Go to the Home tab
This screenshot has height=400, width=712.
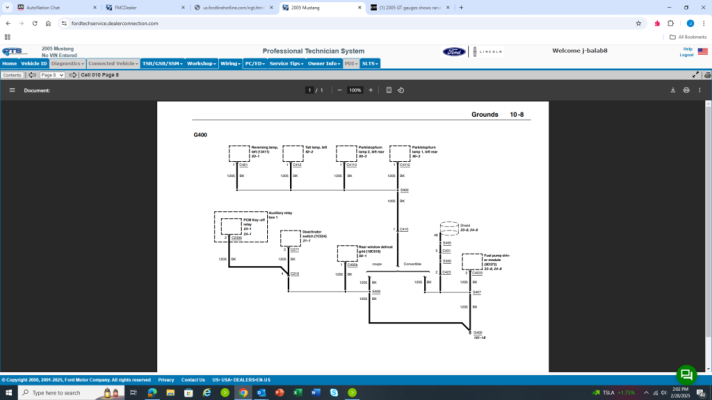click(9, 64)
